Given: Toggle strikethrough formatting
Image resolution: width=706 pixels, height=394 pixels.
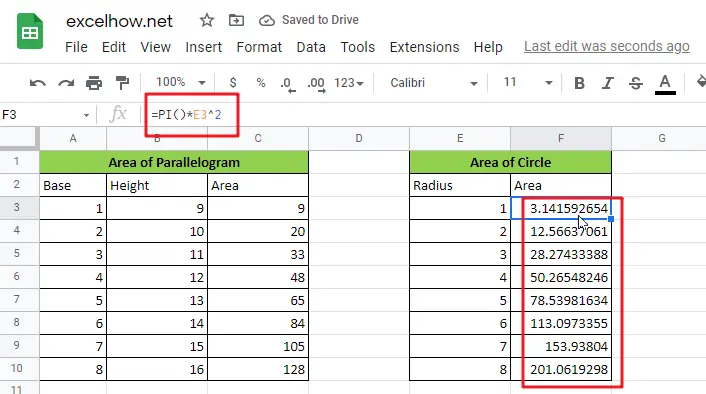Looking at the screenshot, I should (x=636, y=83).
